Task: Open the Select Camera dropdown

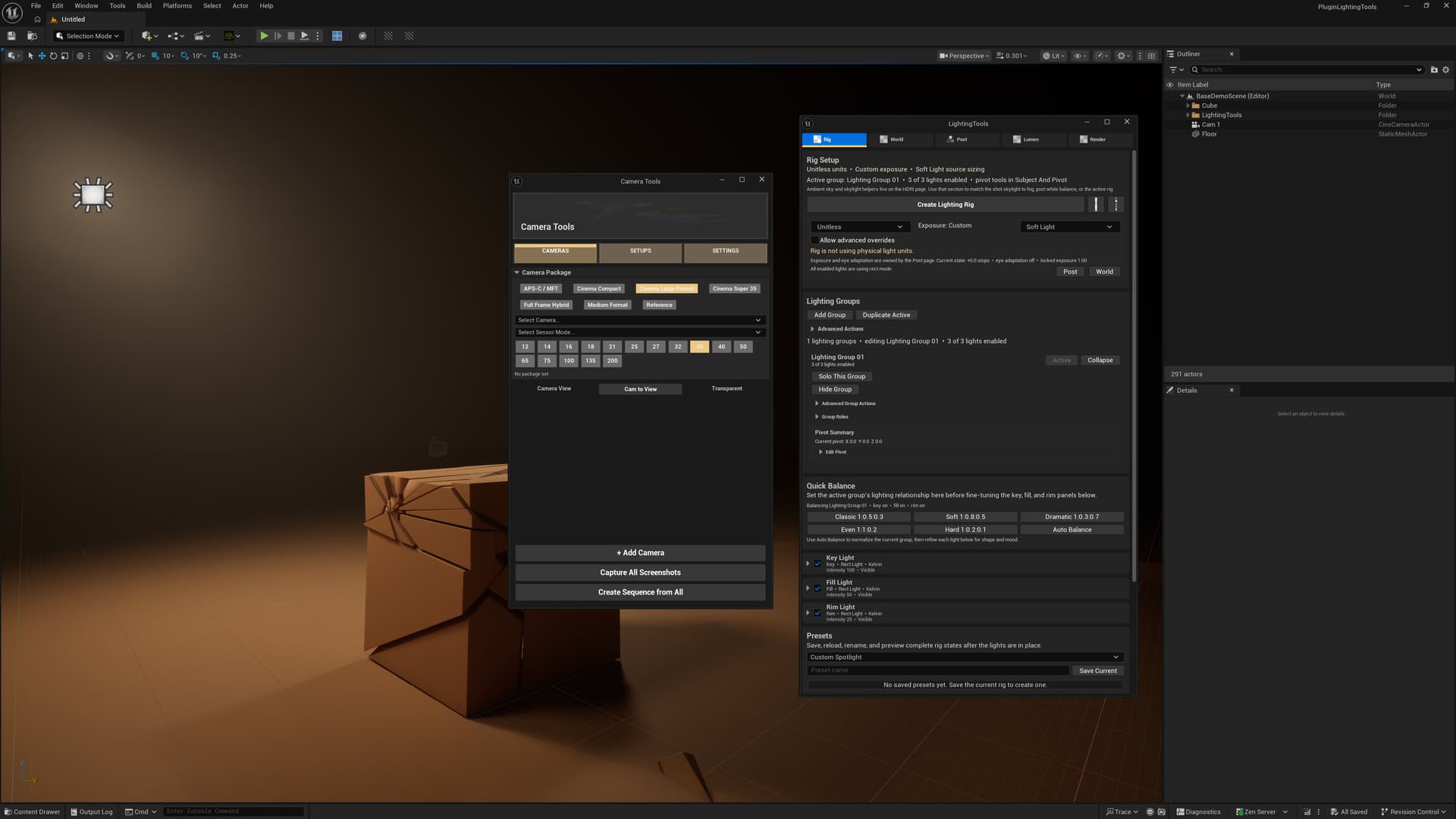Action: pos(639,320)
